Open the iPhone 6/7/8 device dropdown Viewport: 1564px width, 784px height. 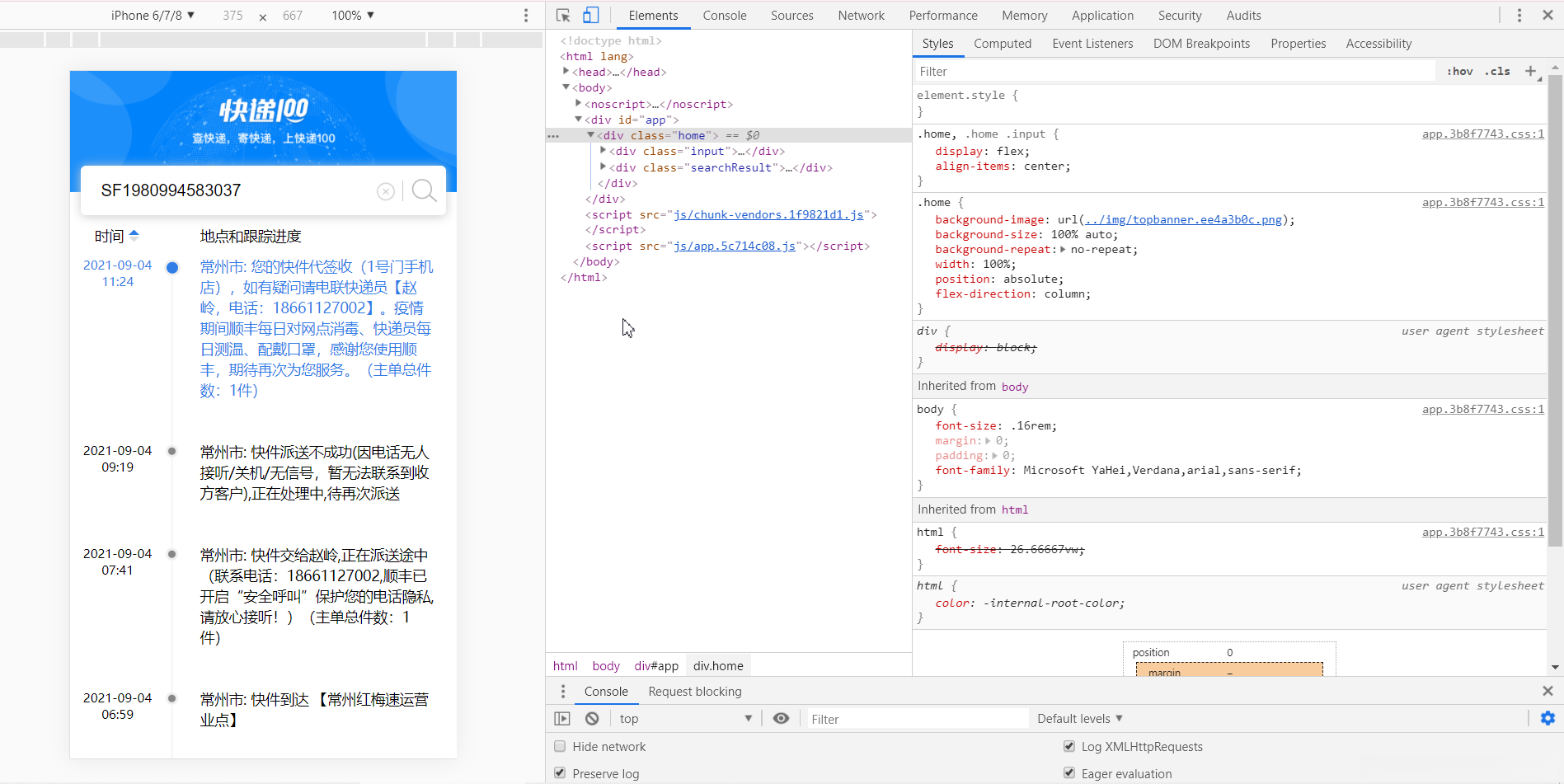click(153, 16)
